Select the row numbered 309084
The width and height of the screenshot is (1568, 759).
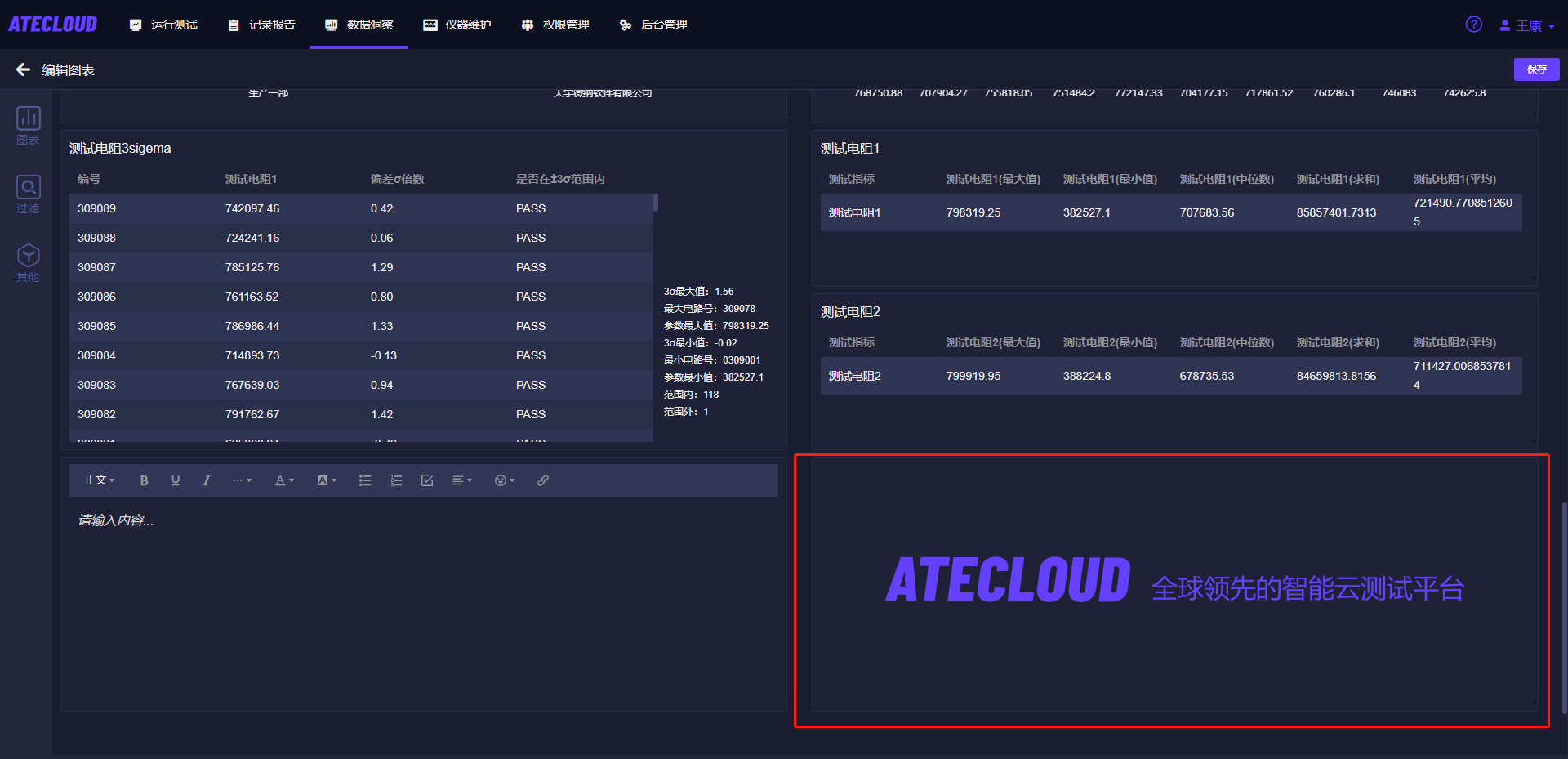tap(361, 355)
